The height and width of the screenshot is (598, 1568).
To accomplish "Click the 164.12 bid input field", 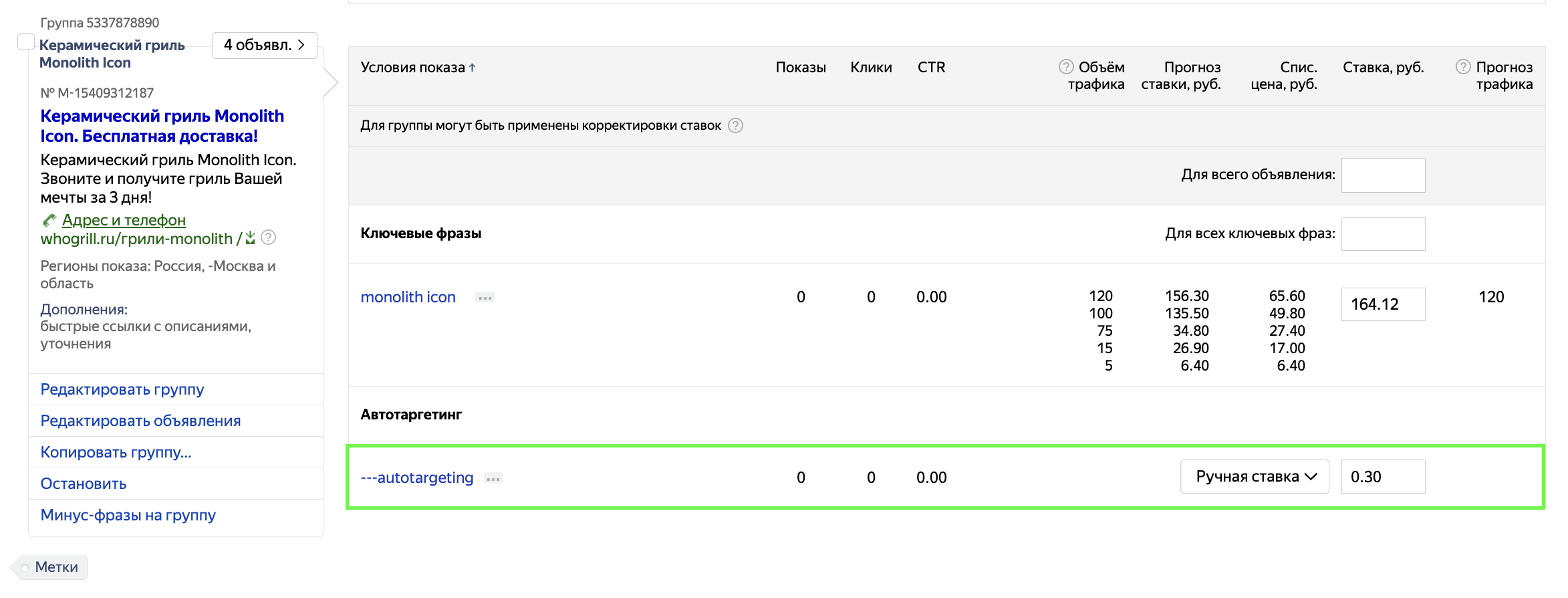I will (x=1383, y=304).
